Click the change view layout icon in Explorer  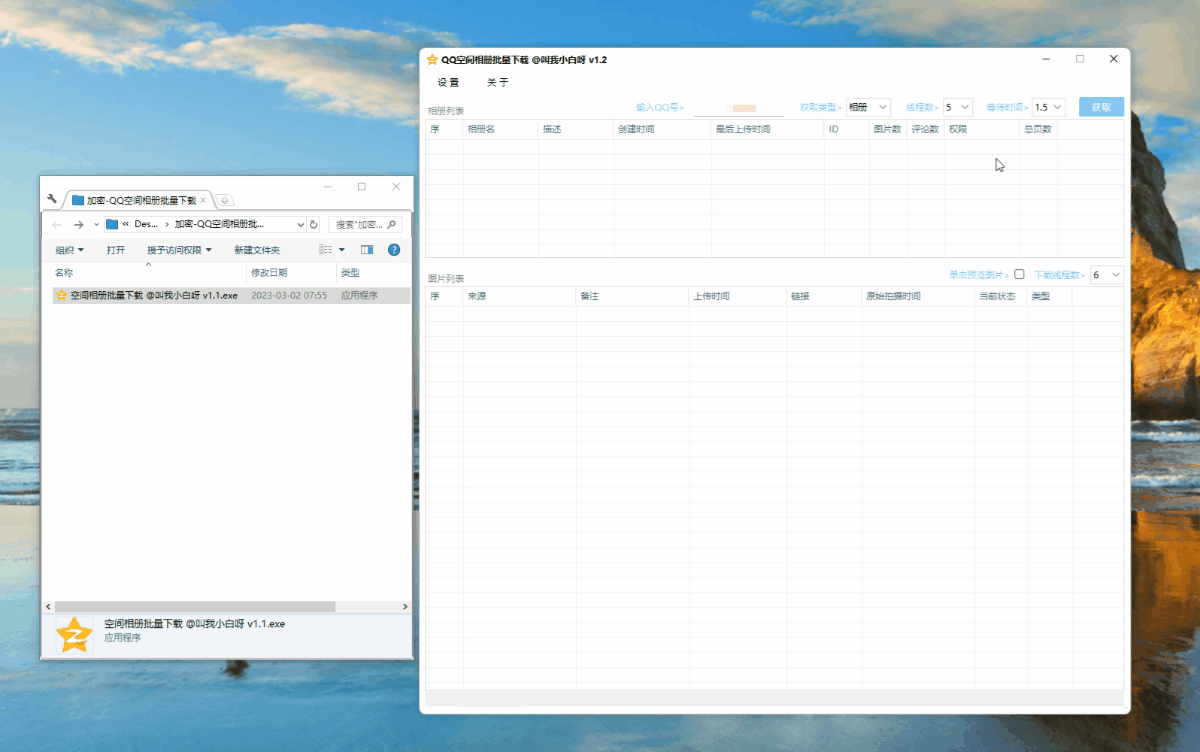click(326, 250)
